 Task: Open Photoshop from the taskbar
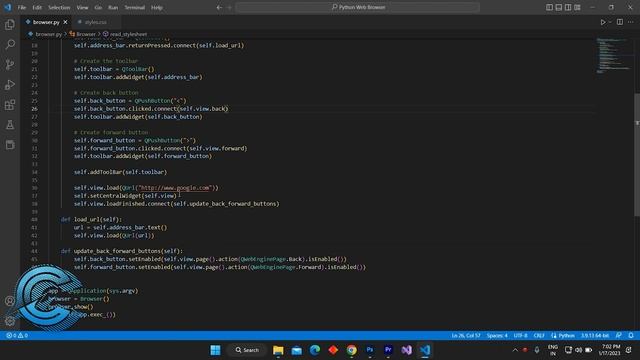pos(370,350)
